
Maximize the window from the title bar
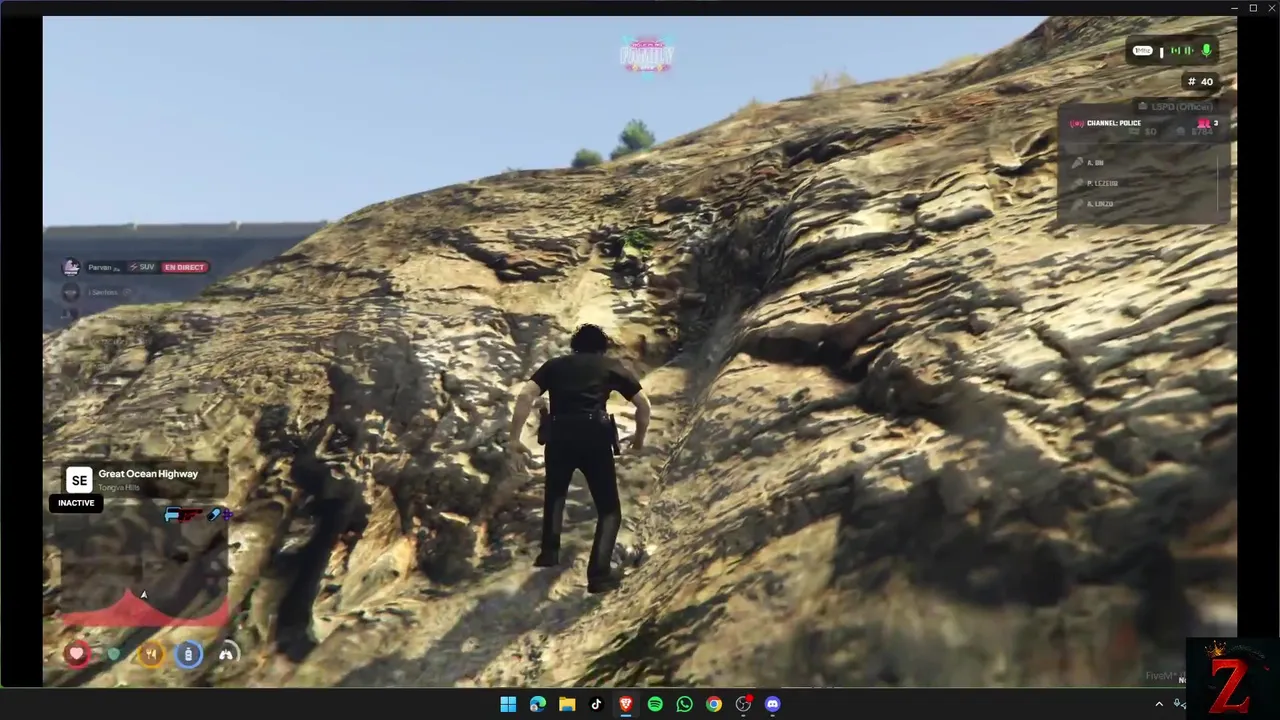pyautogui.click(x=1253, y=7)
